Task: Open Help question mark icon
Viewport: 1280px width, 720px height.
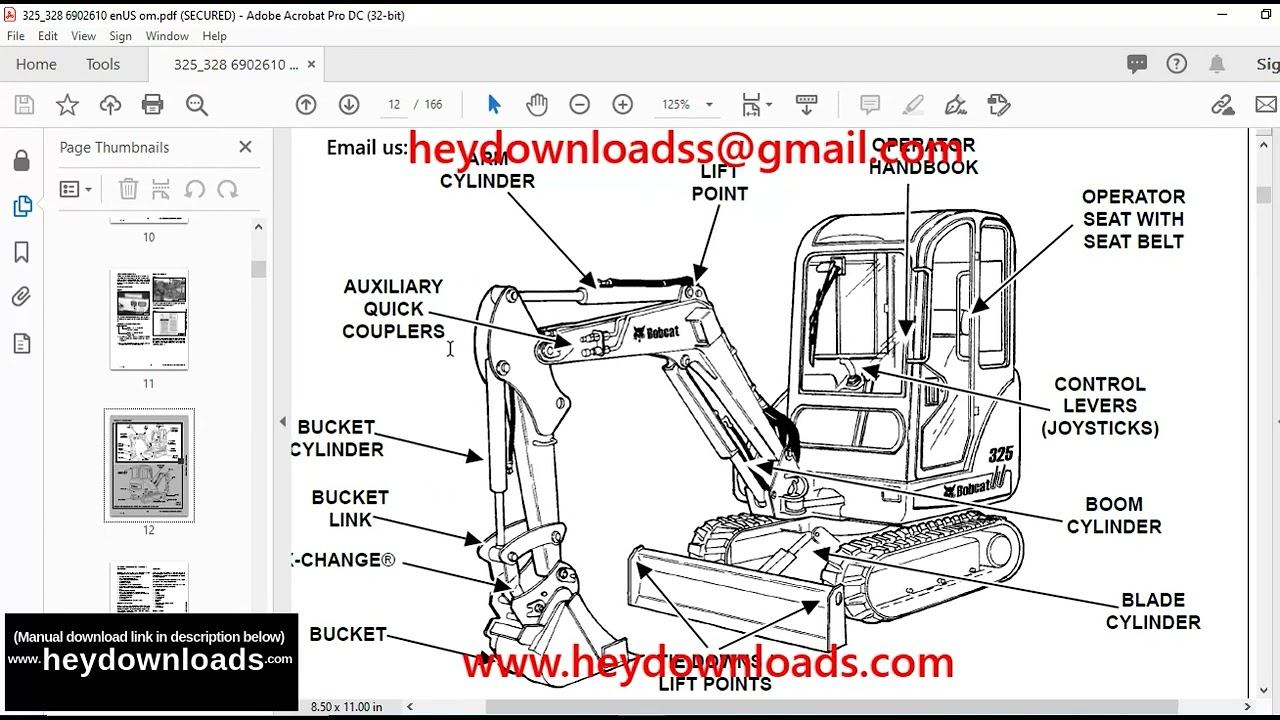Action: coord(1177,64)
